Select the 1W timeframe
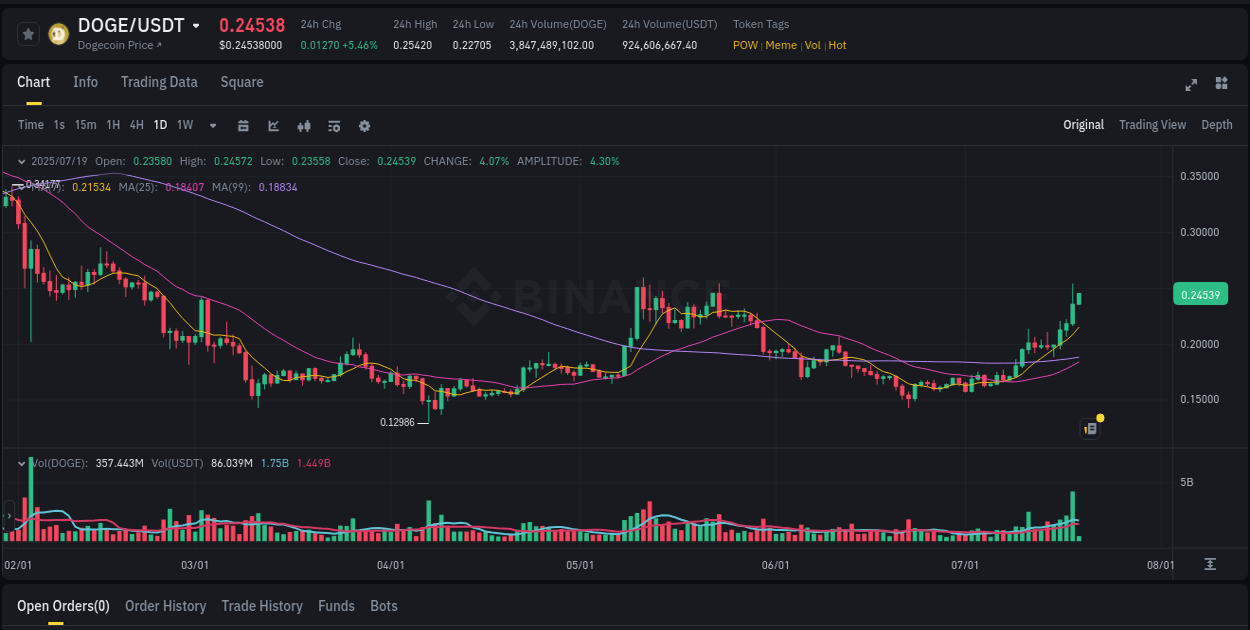 pyautogui.click(x=184, y=125)
